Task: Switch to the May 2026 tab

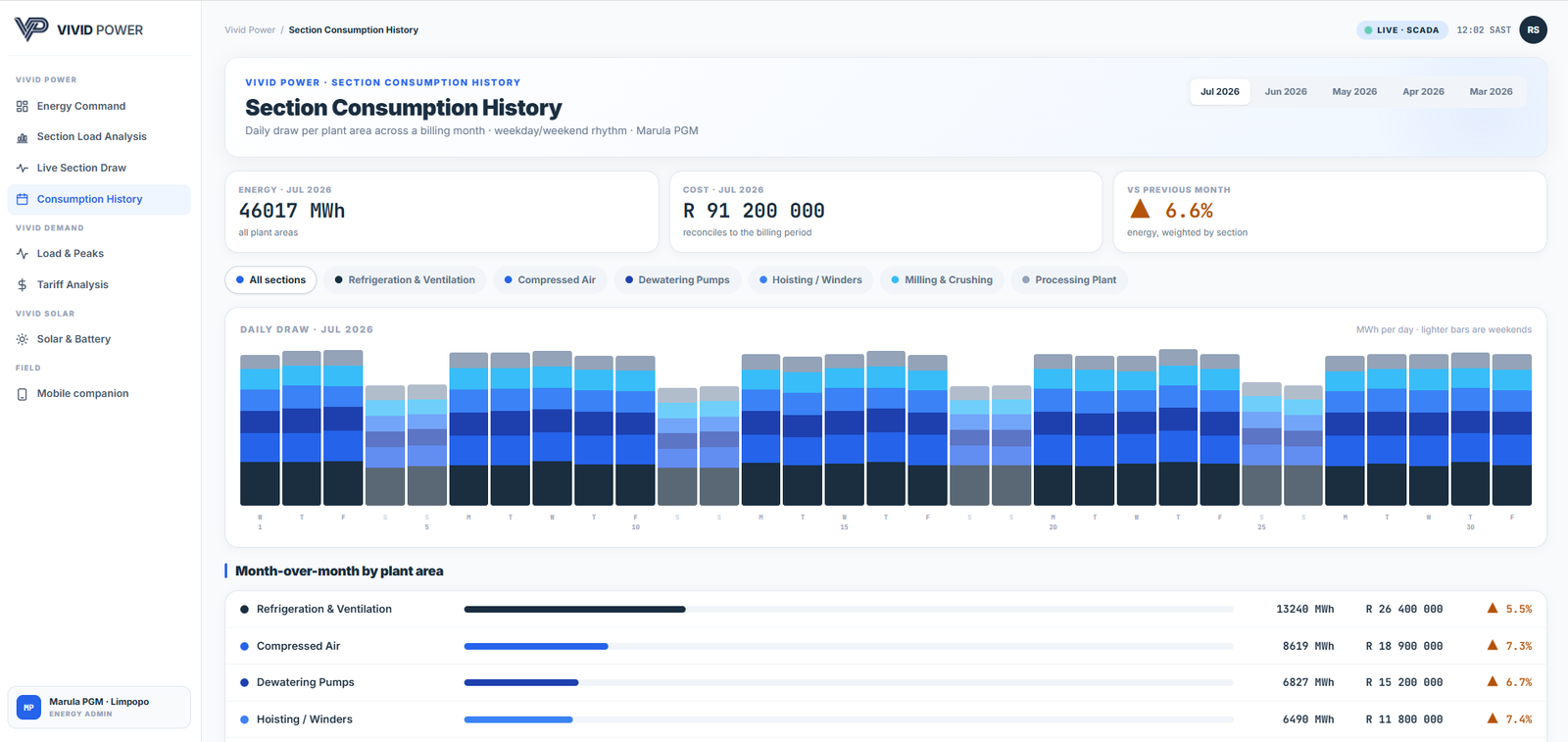Action: [1354, 92]
